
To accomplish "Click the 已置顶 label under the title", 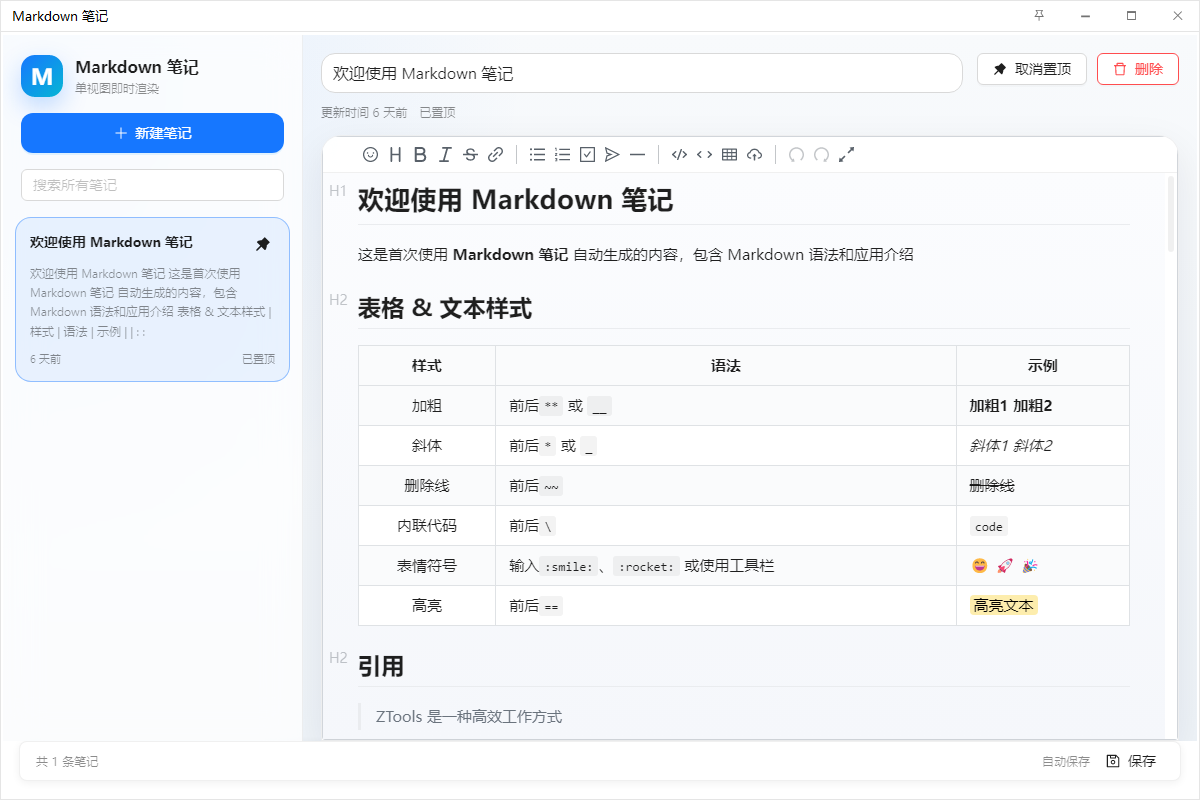I will [437, 113].
